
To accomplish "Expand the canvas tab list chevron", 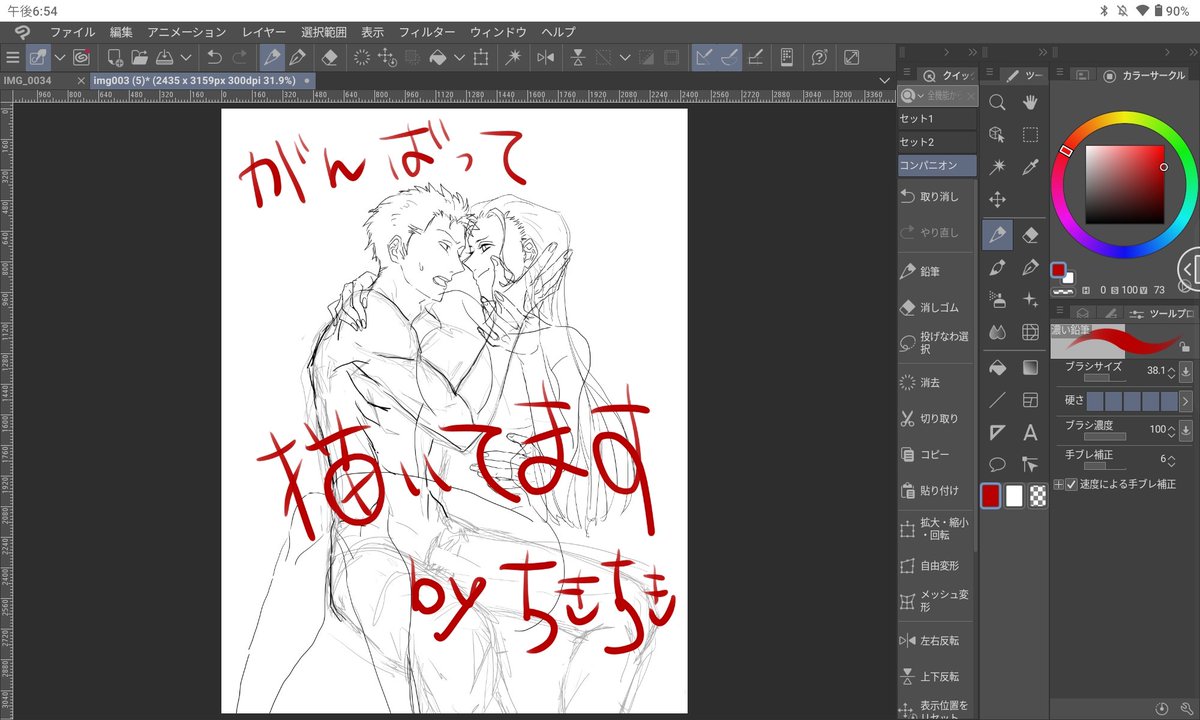I will pyautogui.click(x=884, y=80).
